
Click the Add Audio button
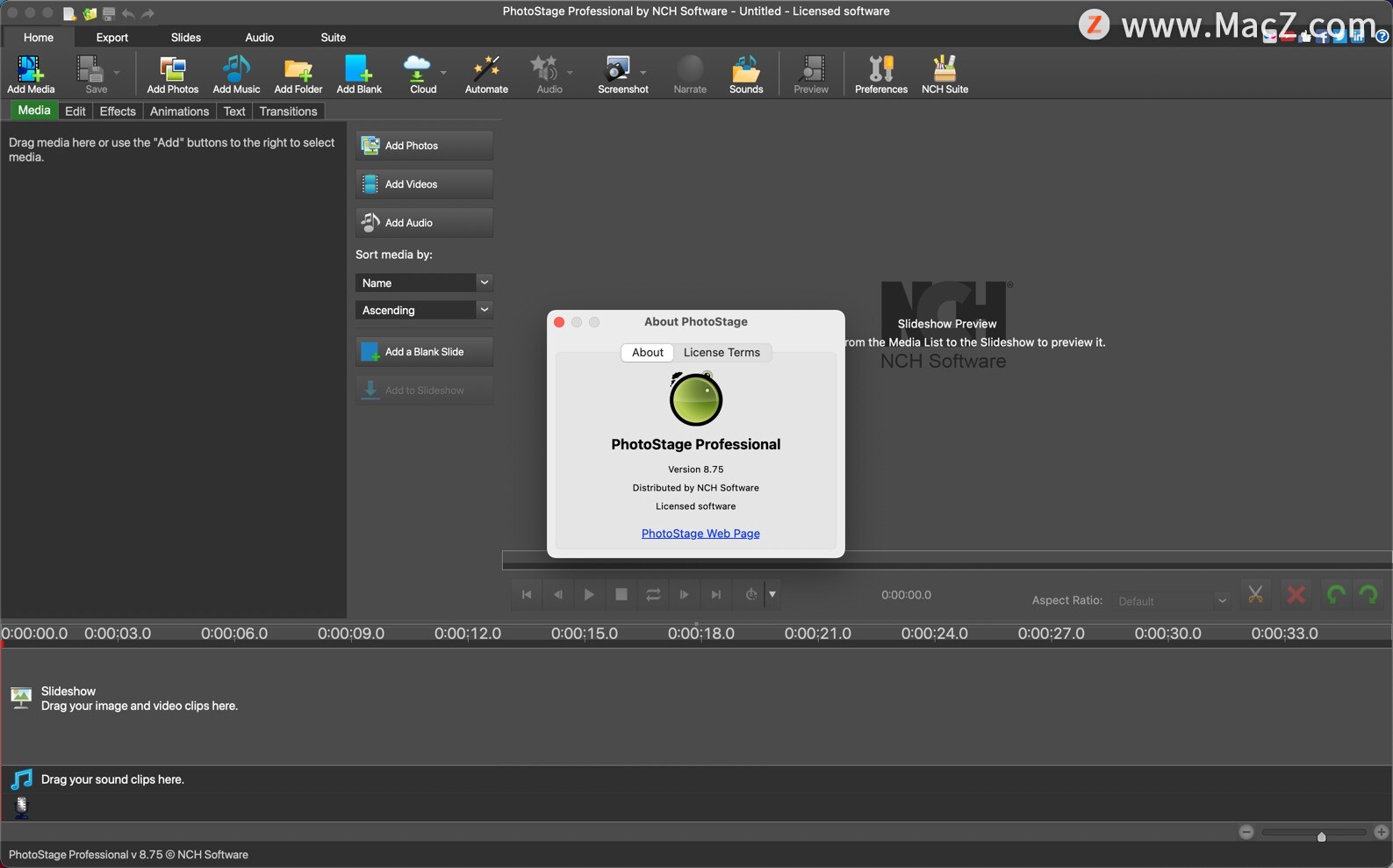[424, 223]
